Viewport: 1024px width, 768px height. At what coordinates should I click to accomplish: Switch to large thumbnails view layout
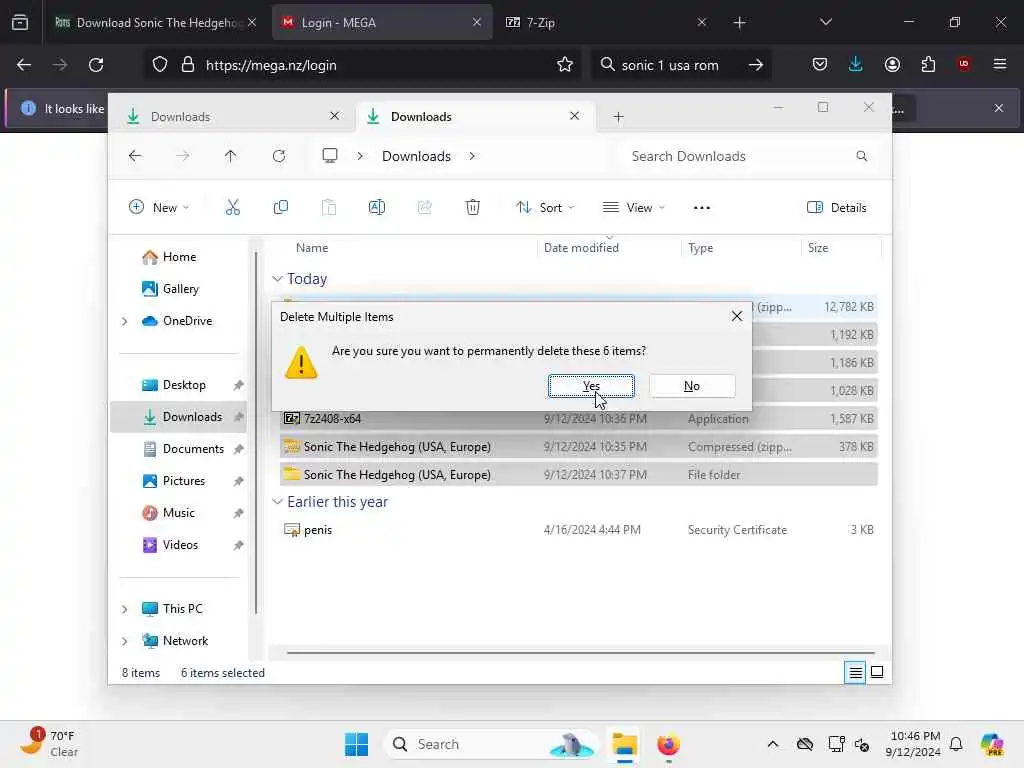(877, 672)
